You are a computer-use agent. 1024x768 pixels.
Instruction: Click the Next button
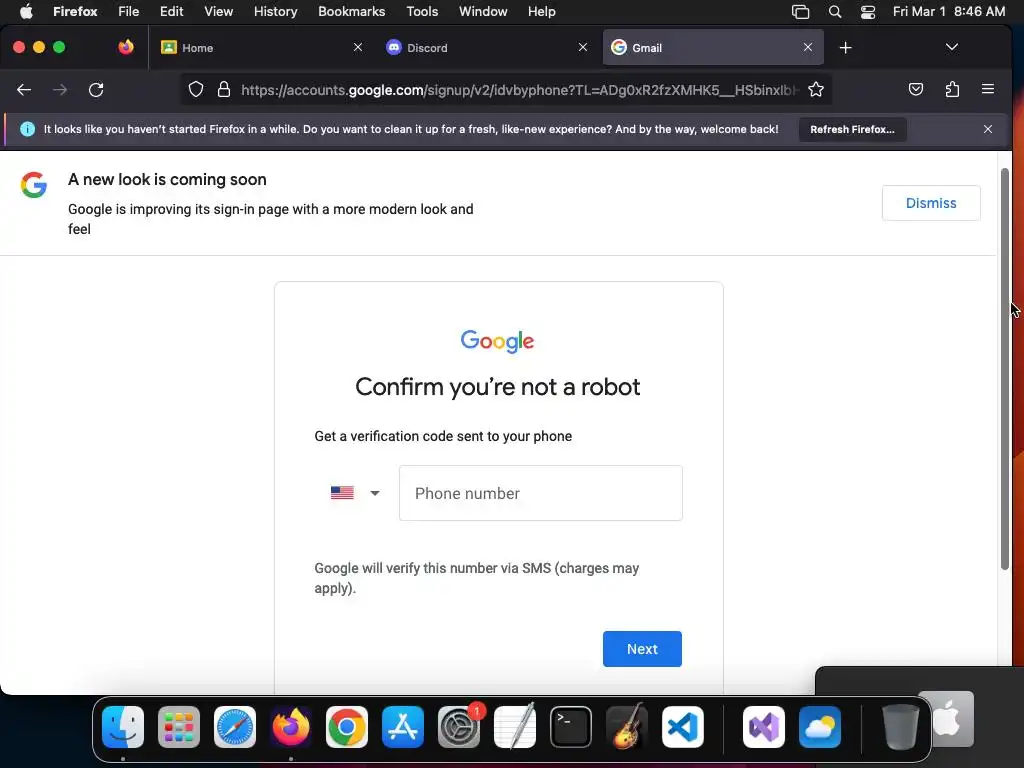(642, 648)
